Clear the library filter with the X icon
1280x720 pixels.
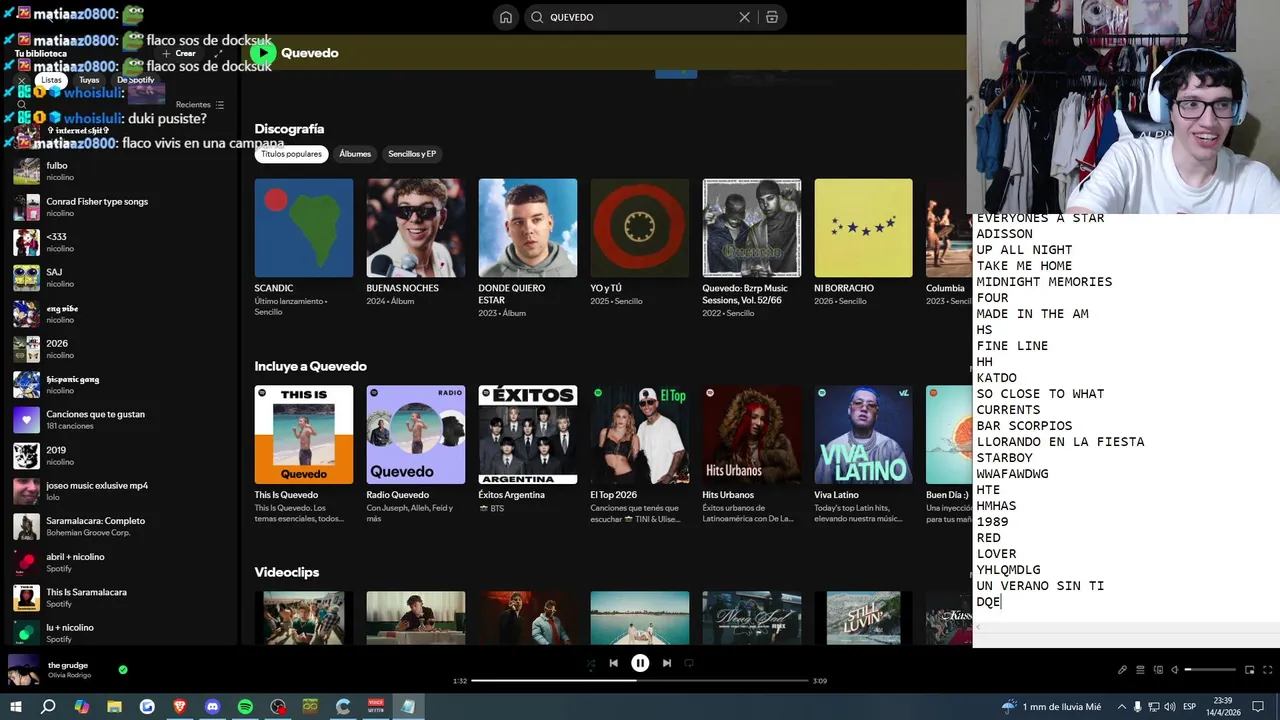click(22, 80)
